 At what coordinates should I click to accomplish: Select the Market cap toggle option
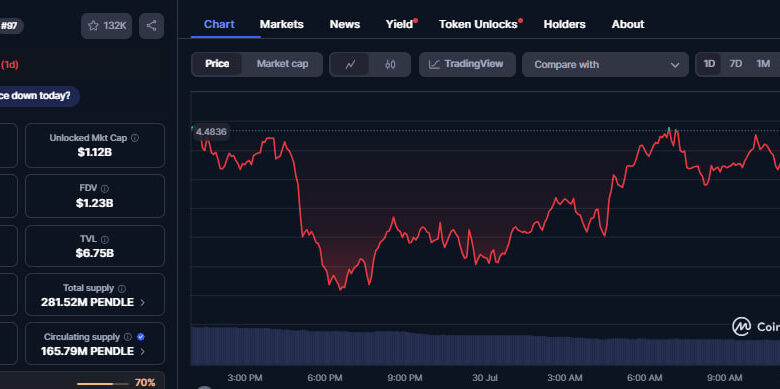(x=282, y=64)
